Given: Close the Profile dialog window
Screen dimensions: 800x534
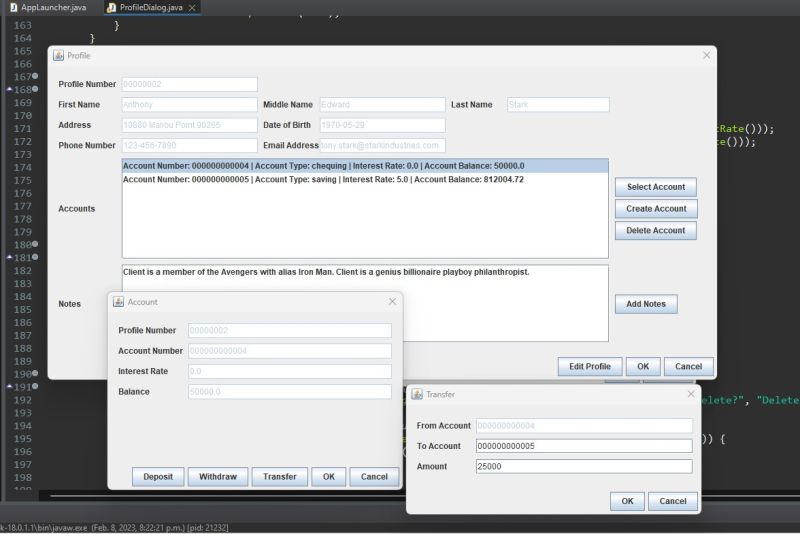Looking at the screenshot, I should point(707,55).
